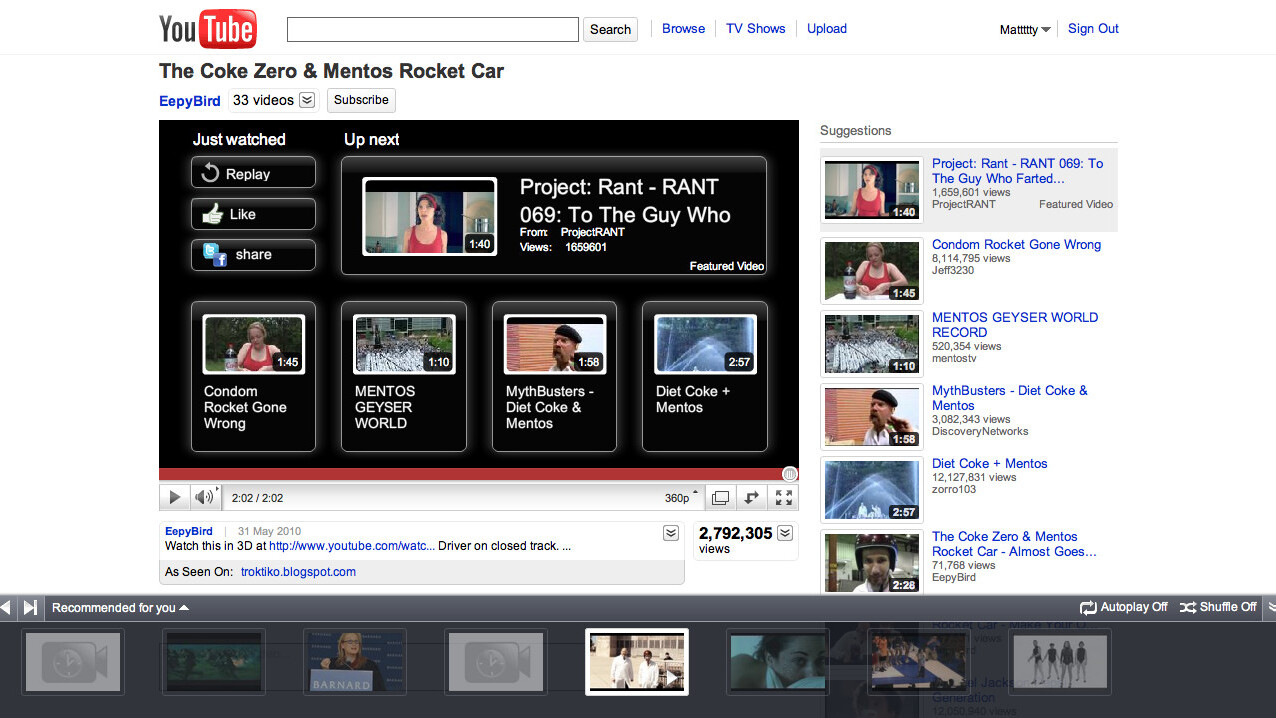Viewport: 1276px width, 718px height.
Task: Toggle Autoplay Off in the playlist bar
Action: [x=1124, y=607]
